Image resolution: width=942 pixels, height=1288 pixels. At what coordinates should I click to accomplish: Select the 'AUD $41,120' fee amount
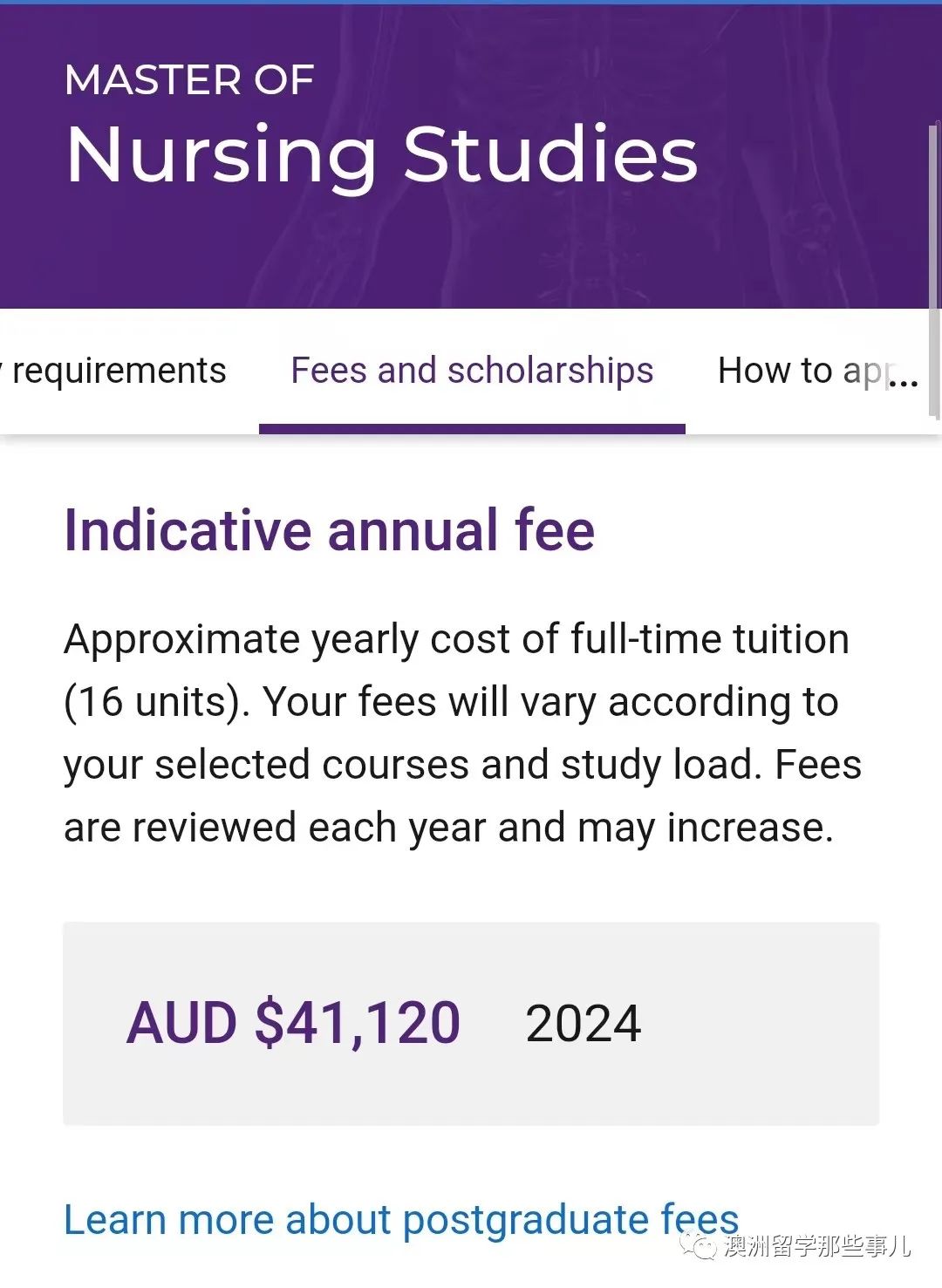point(294,1022)
